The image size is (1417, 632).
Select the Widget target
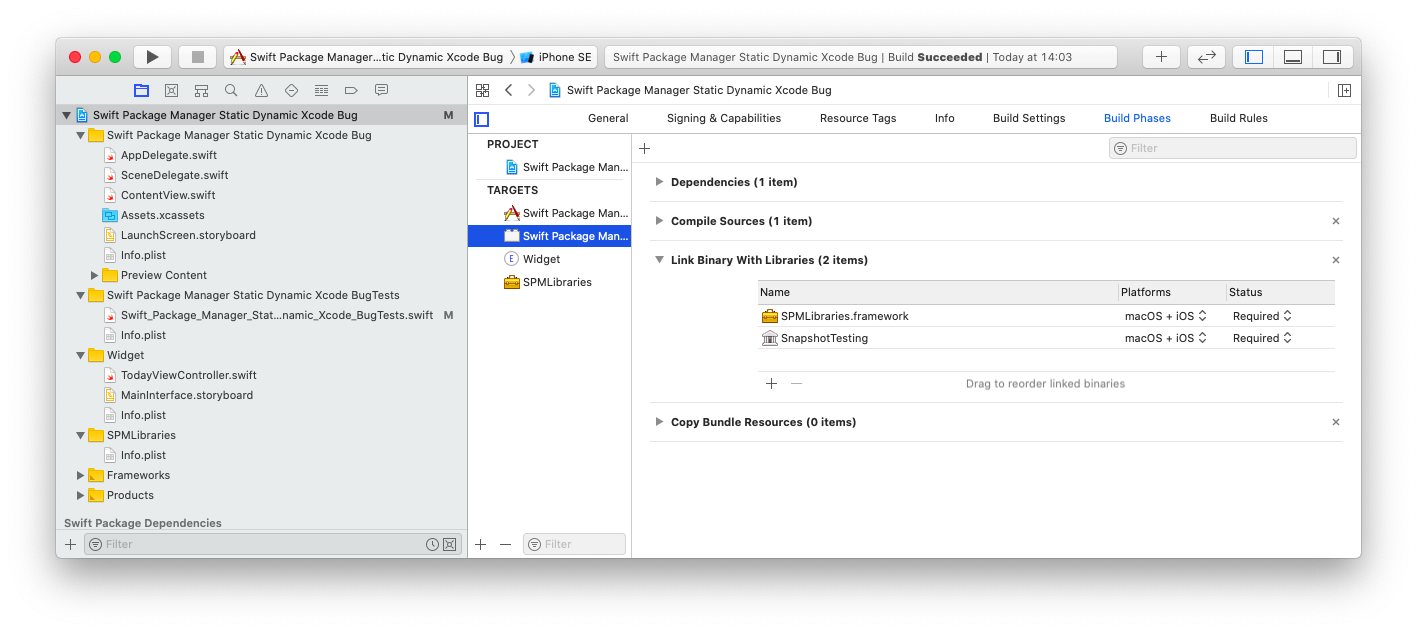[x=549, y=259]
